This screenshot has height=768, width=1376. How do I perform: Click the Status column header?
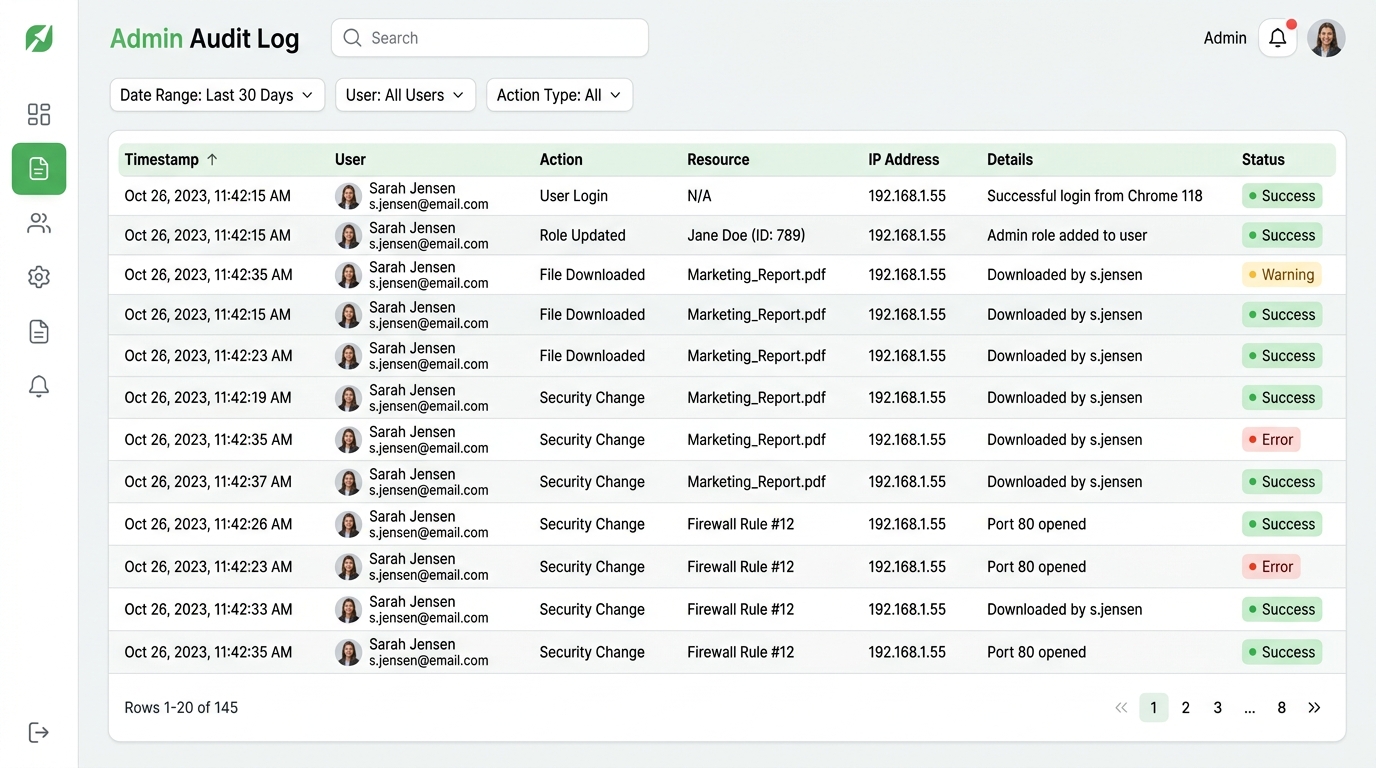click(1263, 159)
